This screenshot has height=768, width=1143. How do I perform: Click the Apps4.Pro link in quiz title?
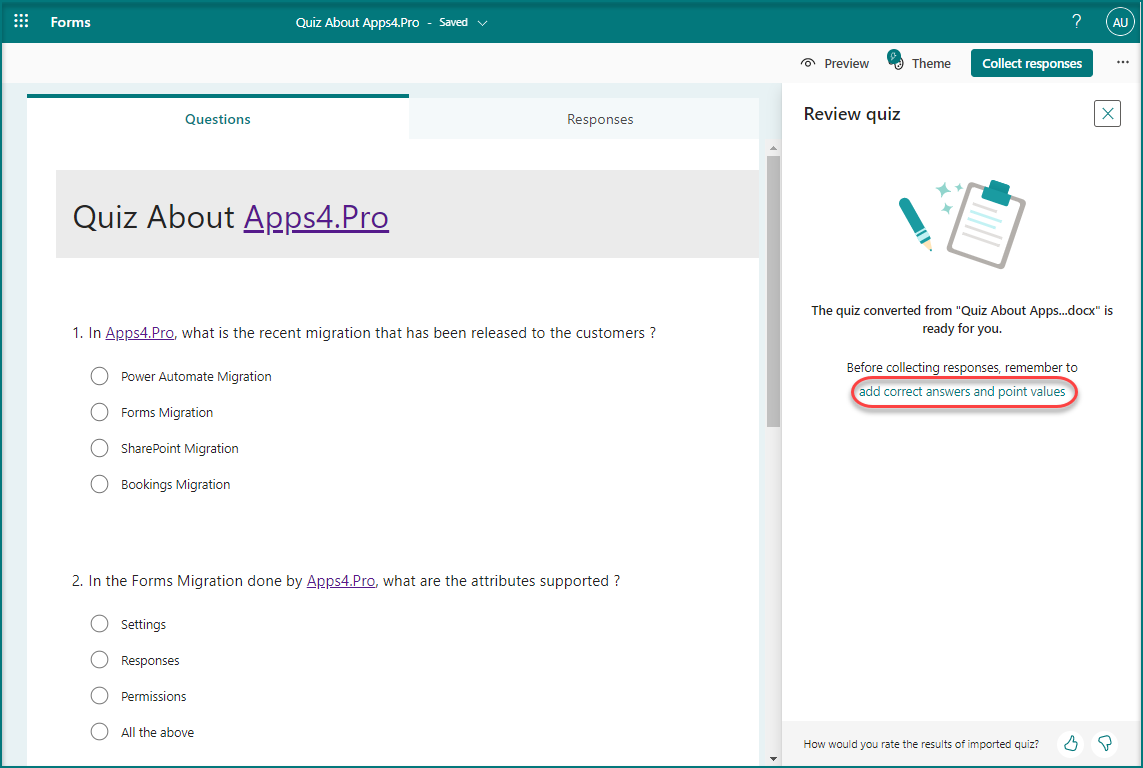316,217
